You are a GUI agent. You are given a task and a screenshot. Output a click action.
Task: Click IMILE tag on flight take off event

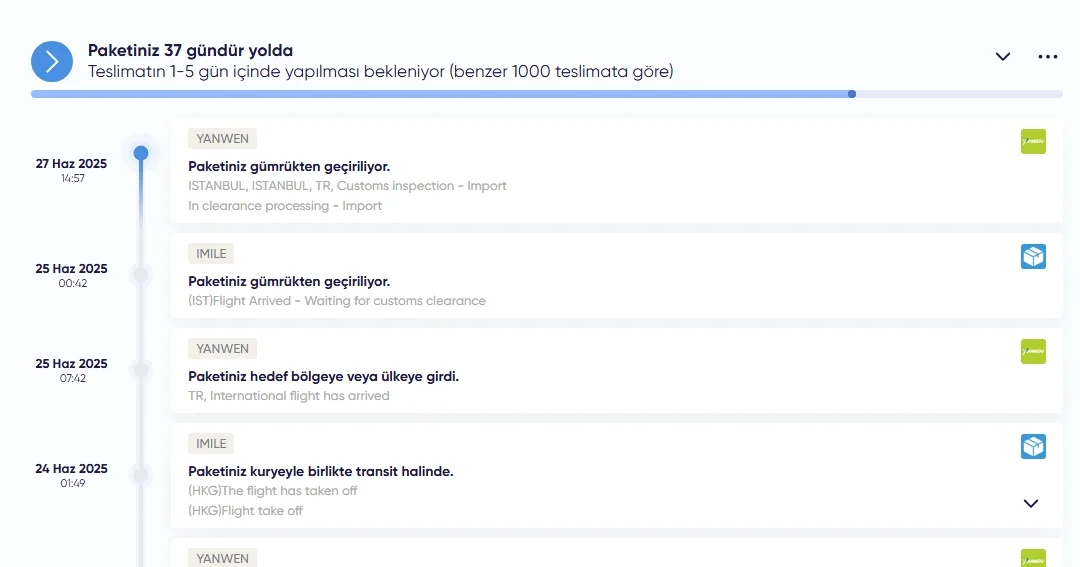(211, 444)
